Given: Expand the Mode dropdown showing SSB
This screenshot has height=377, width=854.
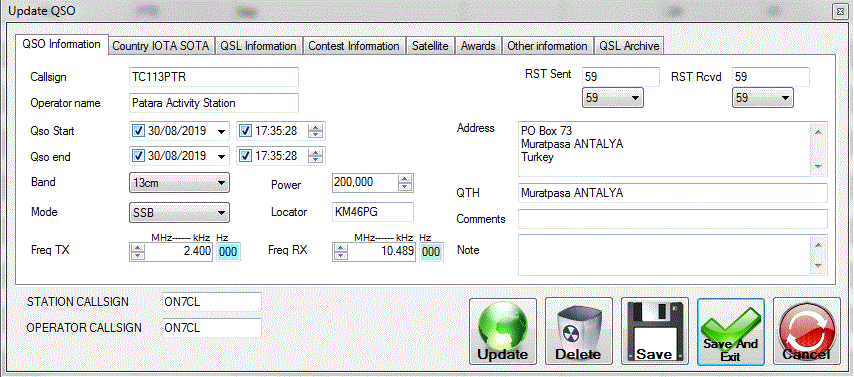Looking at the screenshot, I should coord(179,212).
